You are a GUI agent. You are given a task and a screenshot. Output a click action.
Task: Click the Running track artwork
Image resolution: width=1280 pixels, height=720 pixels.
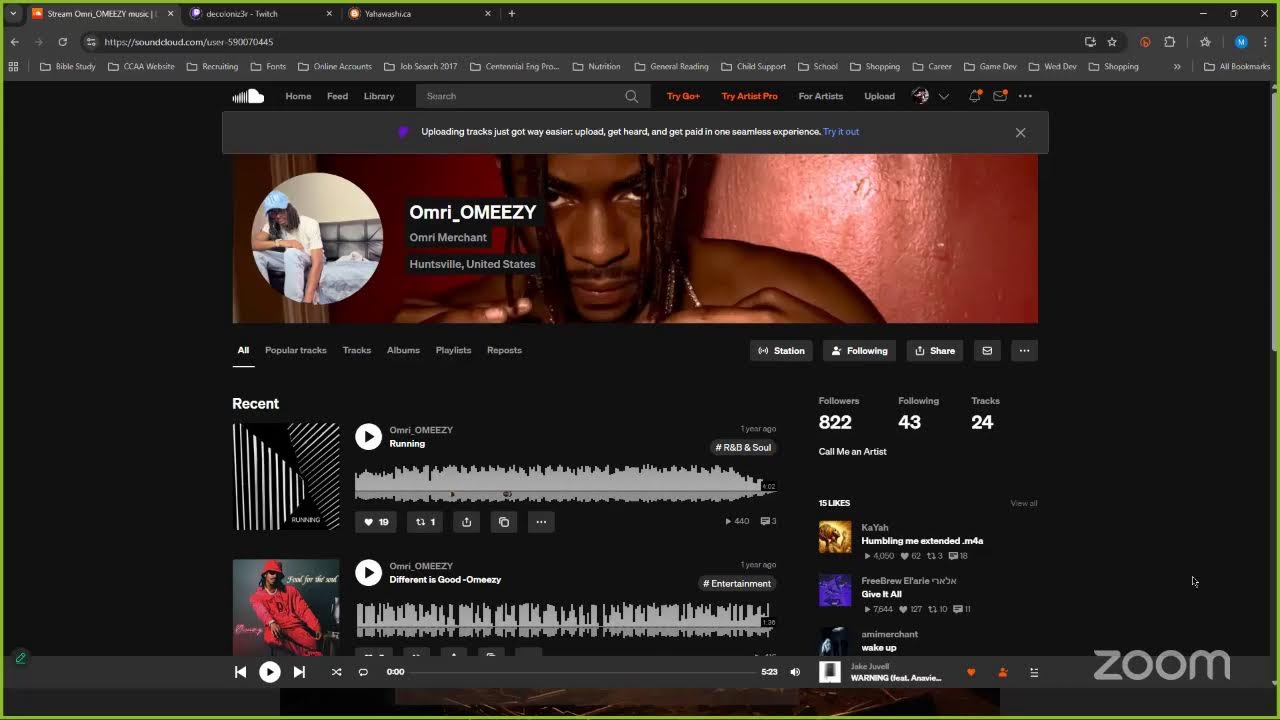[286, 476]
